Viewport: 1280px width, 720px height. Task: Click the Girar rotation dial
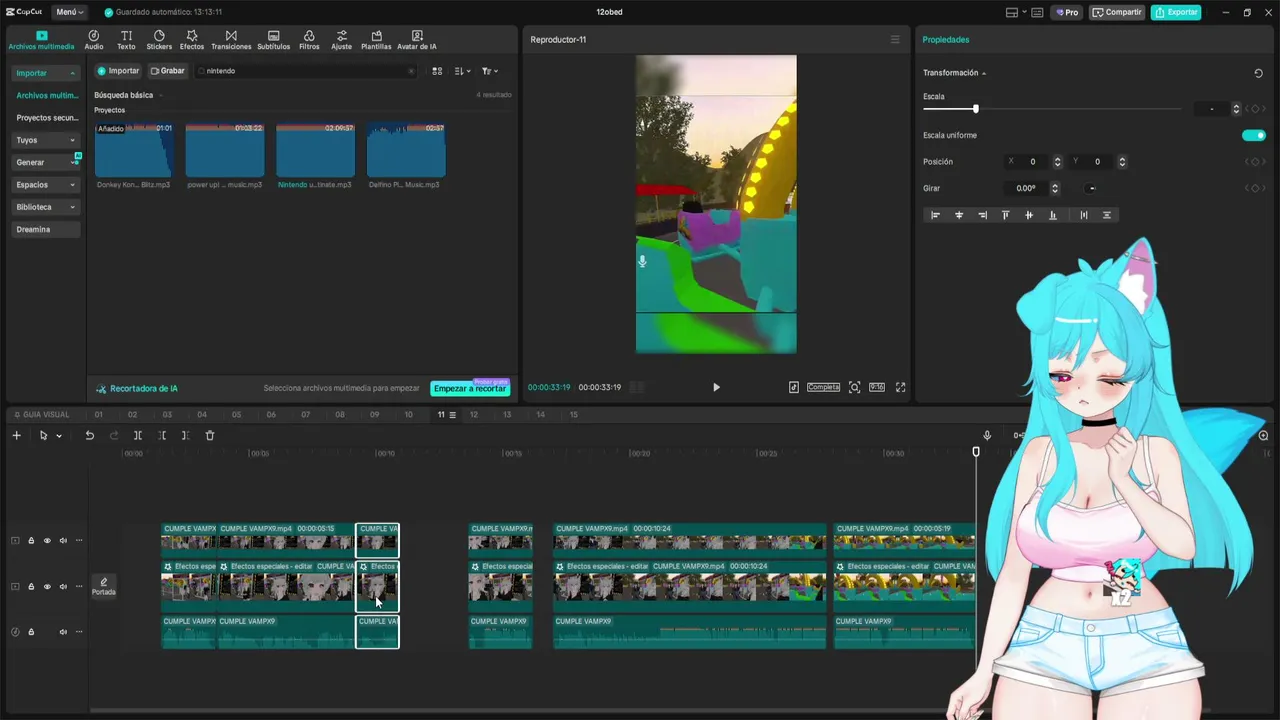click(x=1091, y=188)
